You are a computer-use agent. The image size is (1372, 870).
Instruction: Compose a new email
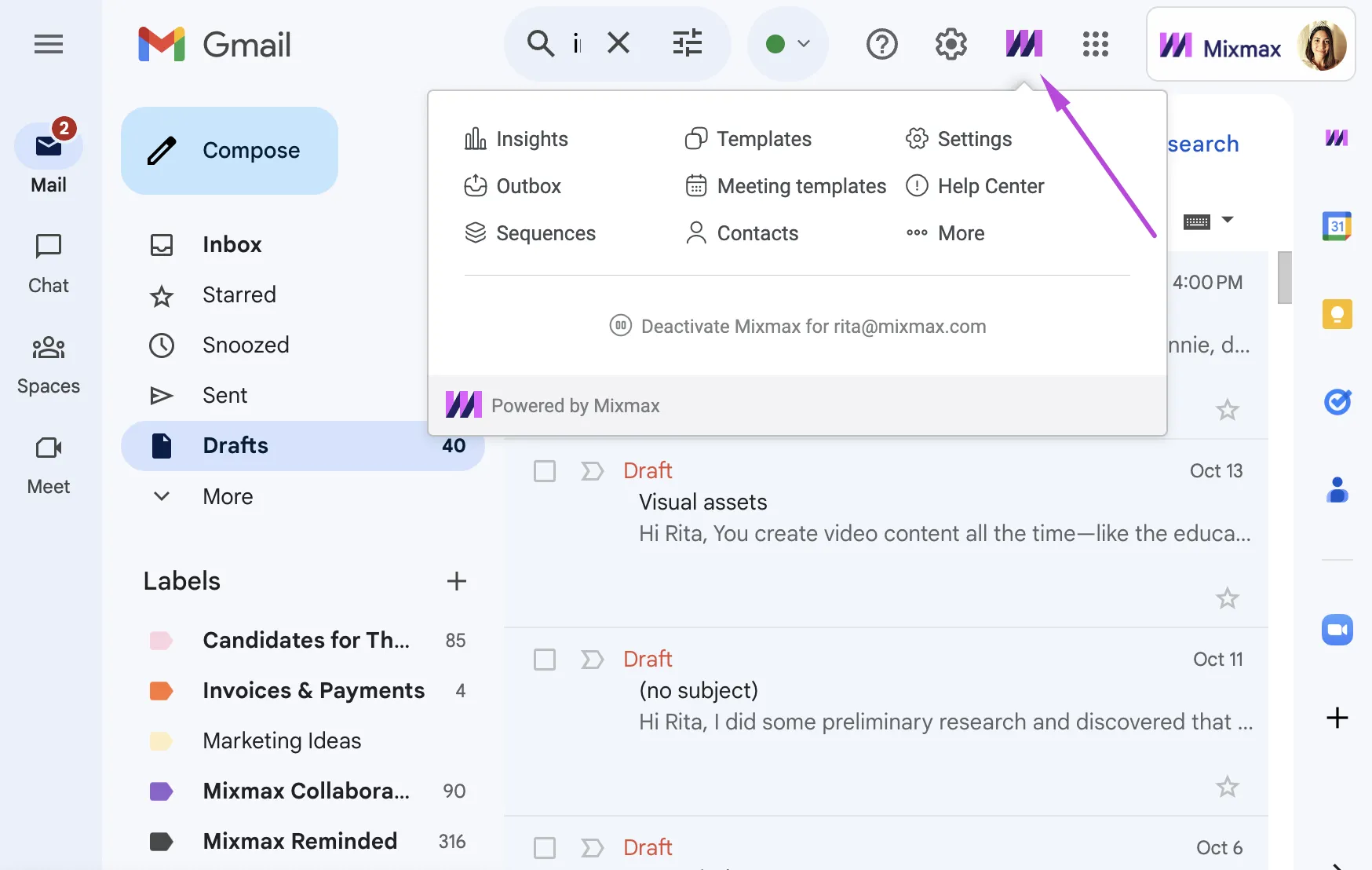pyautogui.click(x=229, y=151)
